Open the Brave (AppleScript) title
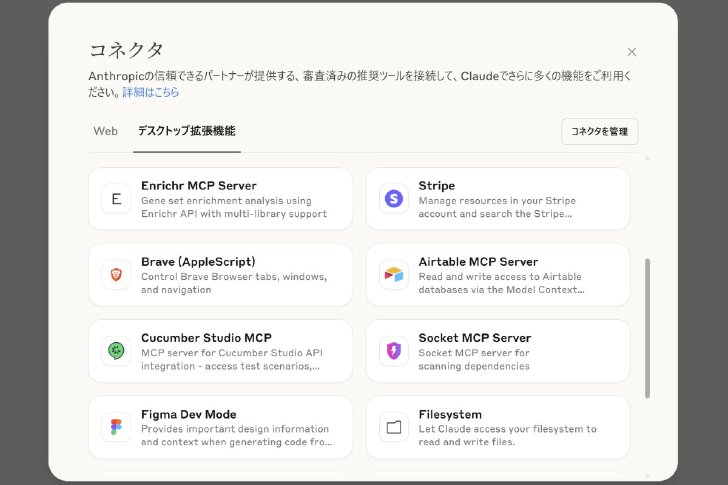Viewport: 728px width, 485px height. pyautogui.click(x=198, y=262)
